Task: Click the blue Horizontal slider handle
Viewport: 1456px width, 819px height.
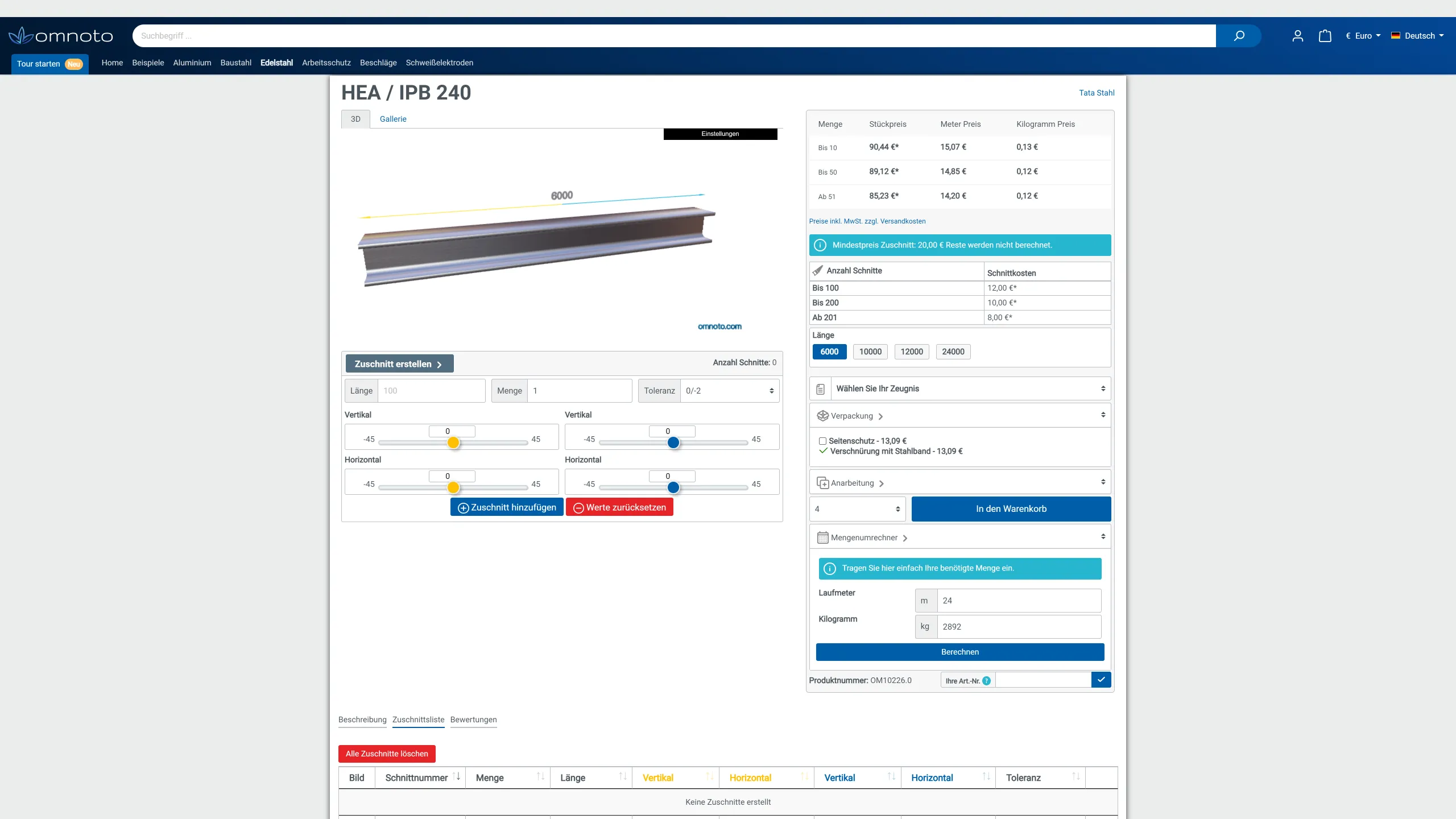Action: [x=673, y=487]
